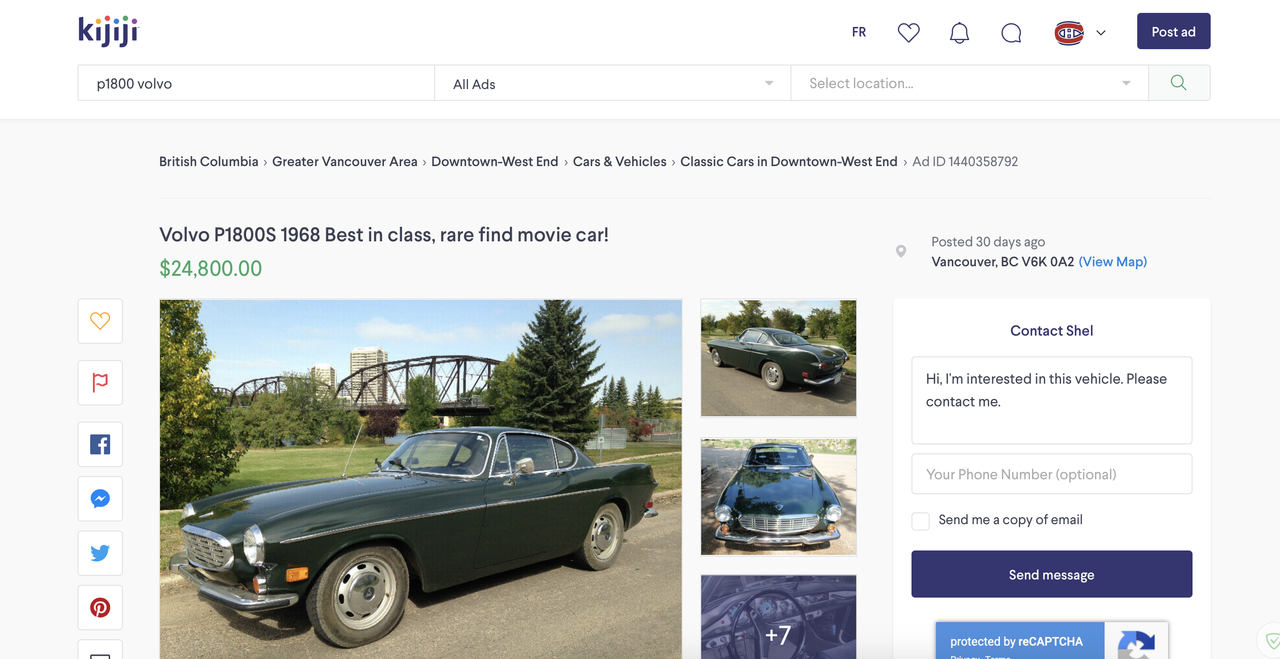Click the green shield icon at edge
Screen dimensions: 1280x659
click(1271, 640)
